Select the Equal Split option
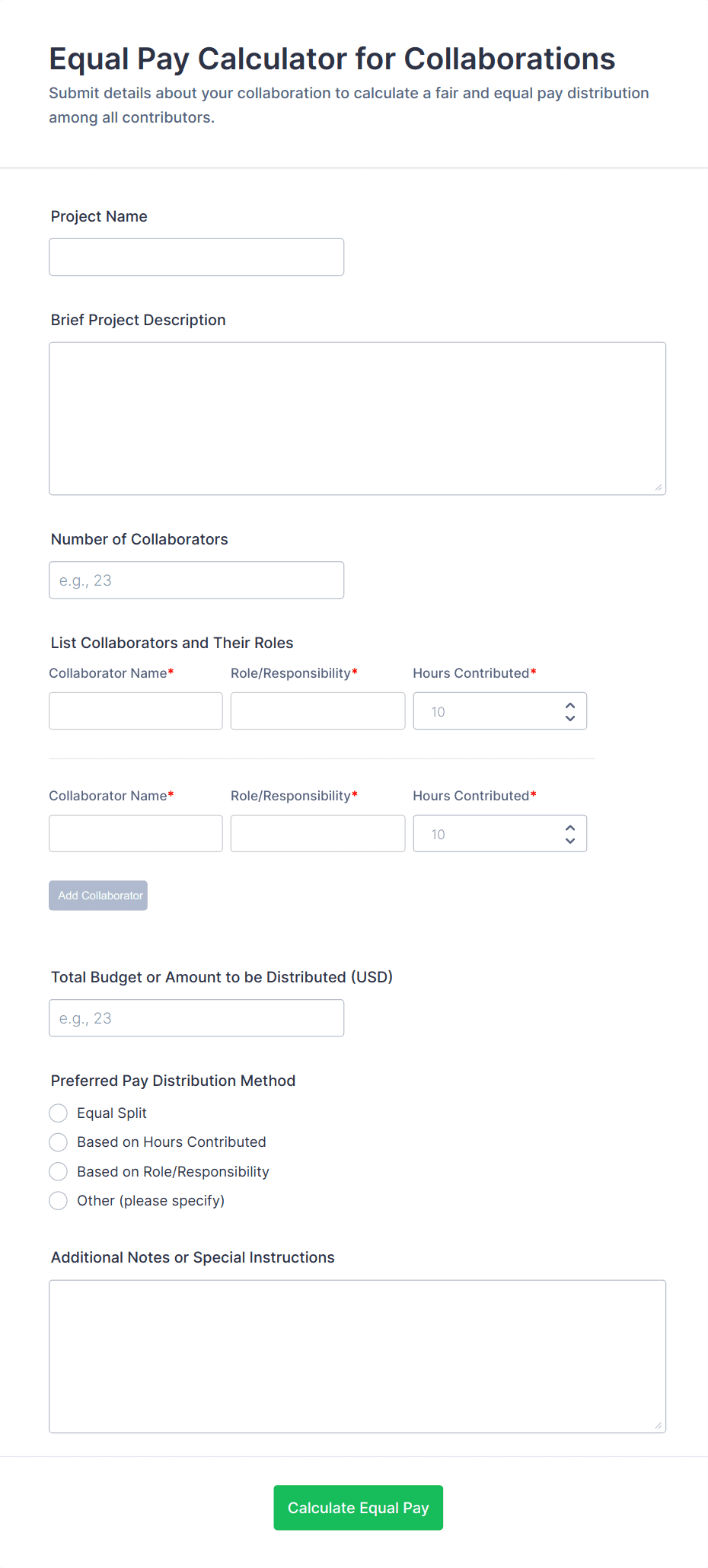 coord(59,1113)
